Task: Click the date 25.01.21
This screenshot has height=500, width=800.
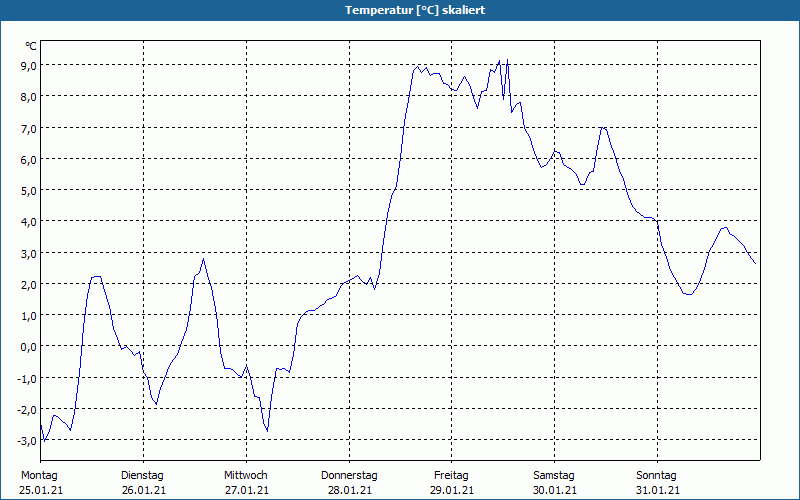Action: (x=41, y=490)
